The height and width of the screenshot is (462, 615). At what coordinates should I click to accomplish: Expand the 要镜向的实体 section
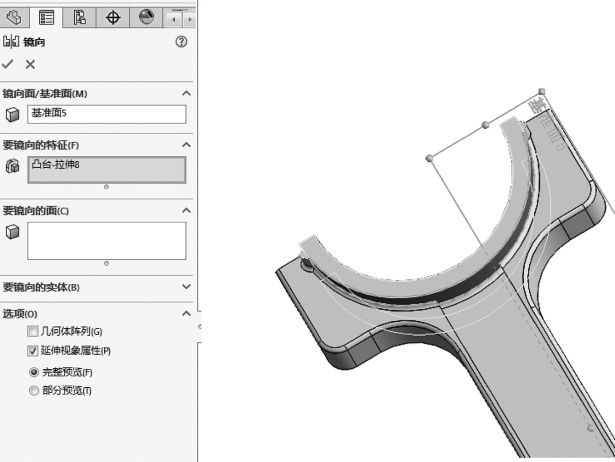click(186, 288)
